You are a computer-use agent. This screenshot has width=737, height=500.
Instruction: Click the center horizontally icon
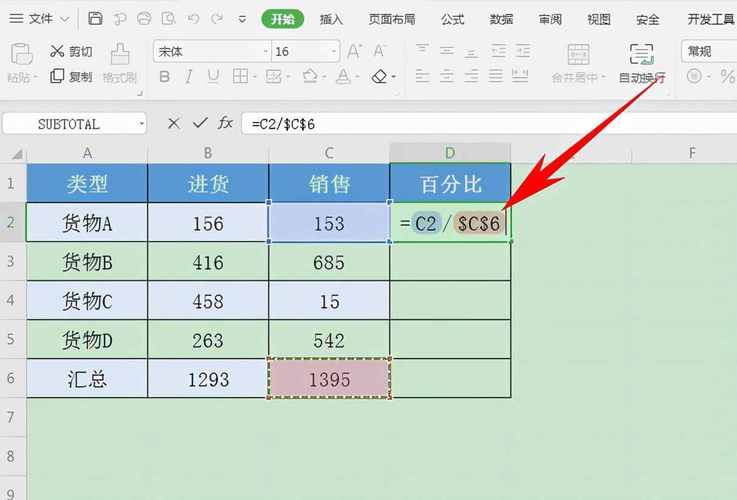point(447,76)
